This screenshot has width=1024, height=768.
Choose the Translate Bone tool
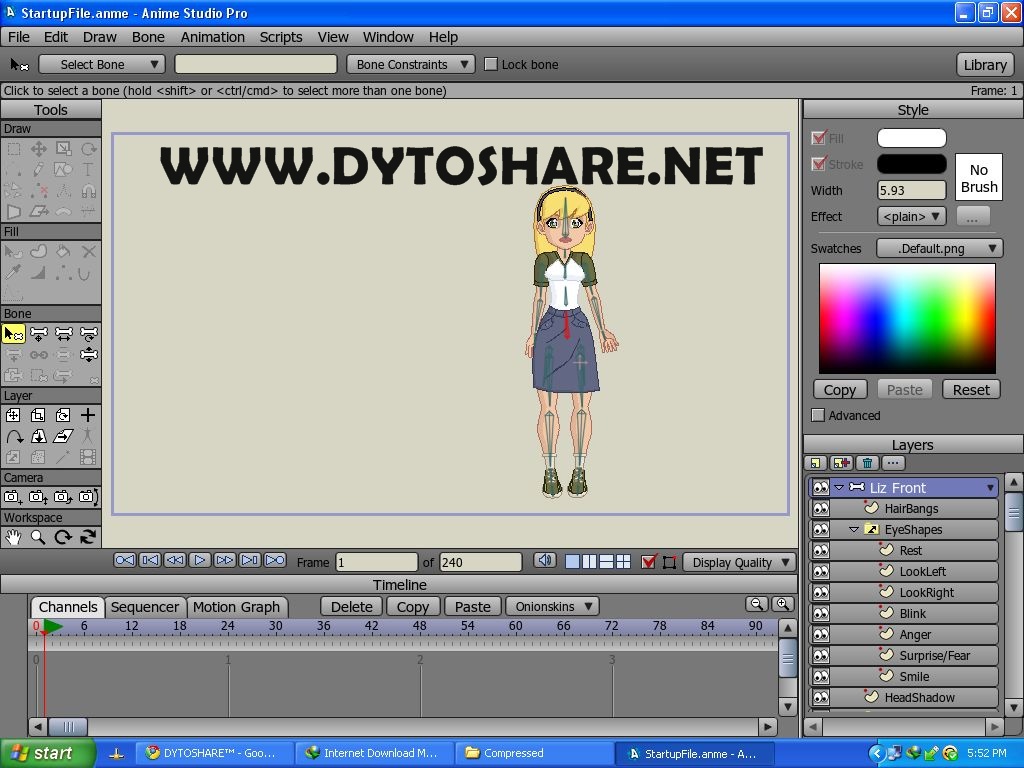pos(39,334)
